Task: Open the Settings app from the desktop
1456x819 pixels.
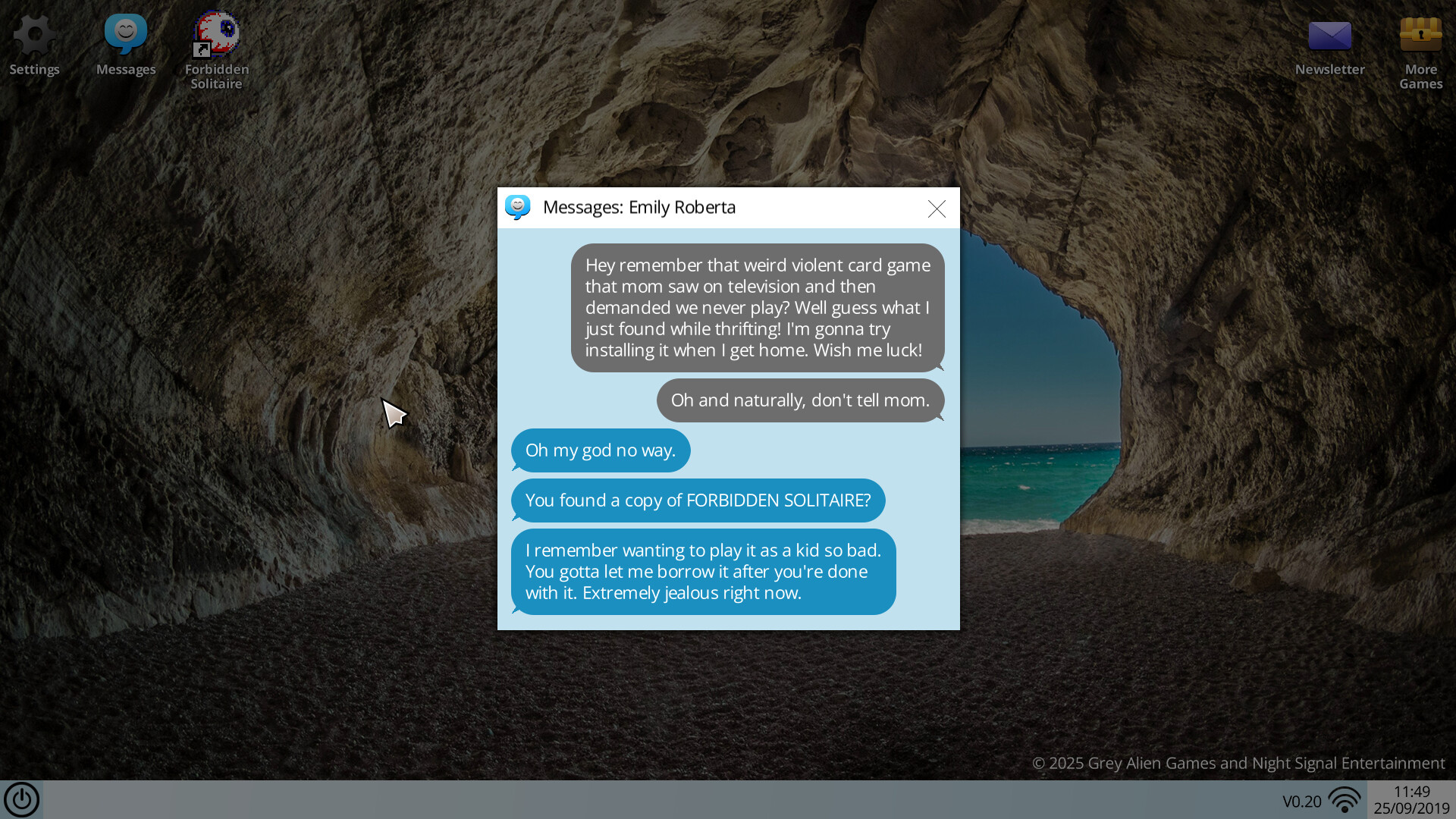Action: tap(34, 34)
